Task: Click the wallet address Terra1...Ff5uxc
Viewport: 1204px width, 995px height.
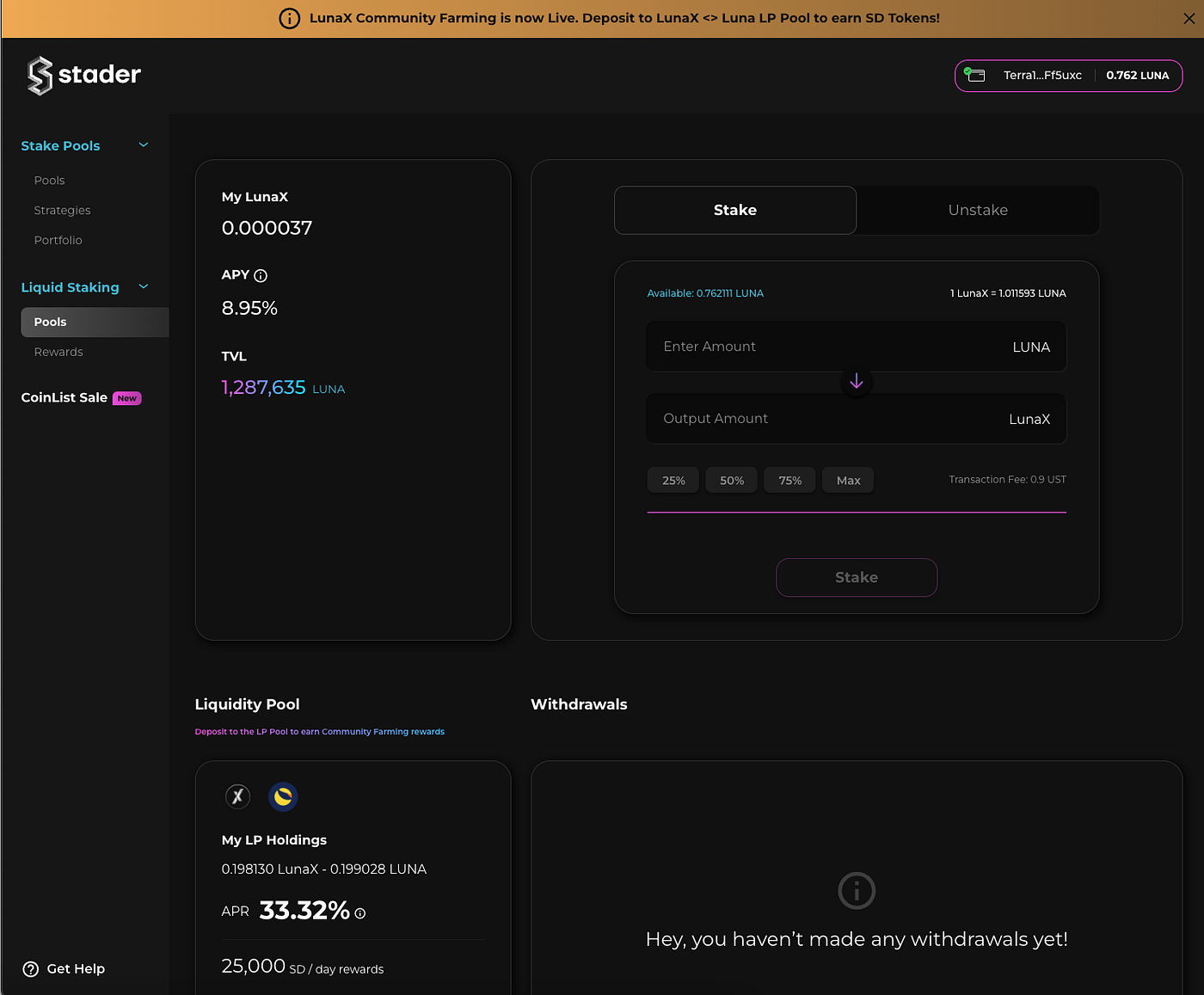Action: click(x=1042, y=76)
